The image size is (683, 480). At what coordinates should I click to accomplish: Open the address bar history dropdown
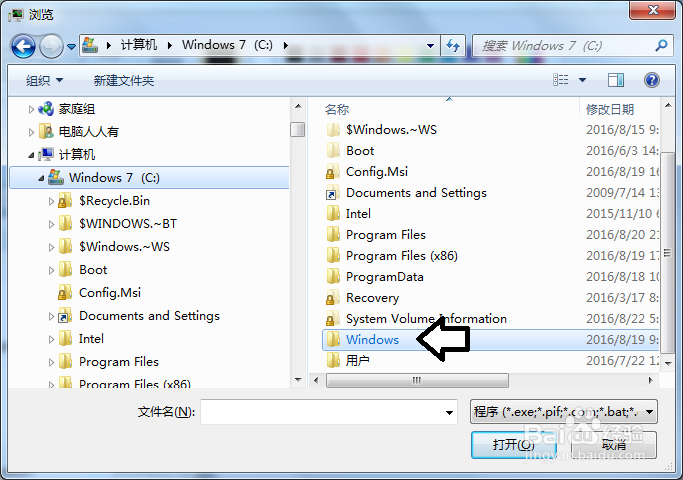(x=430, y=46)
